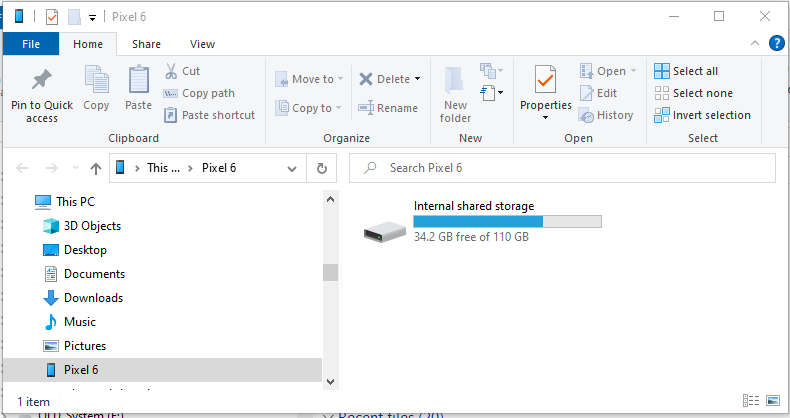This screenshot has width=790, height=418.
Task: Open the Properties dropdown arrow
Action: click(545, 118)
